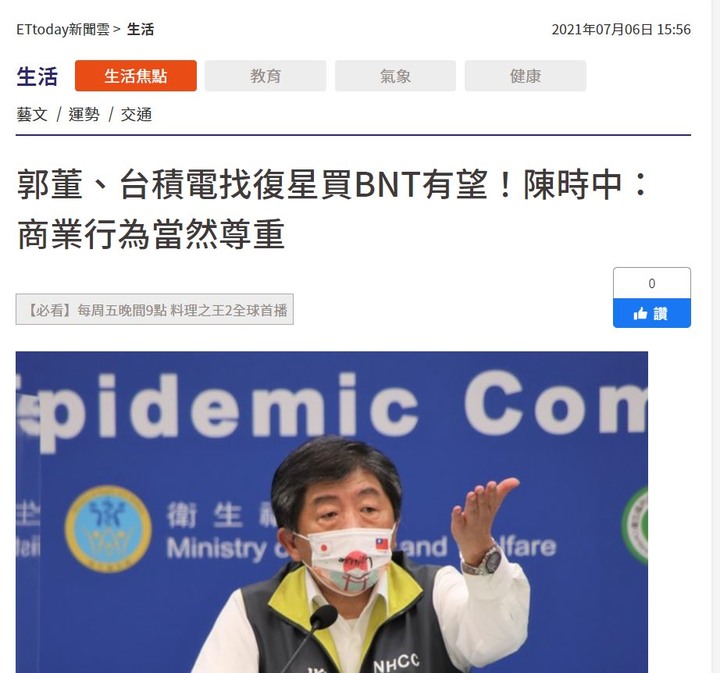Open 生活 breadcrumb link at top
Screen dimensions: 720x673
(141, 29)
